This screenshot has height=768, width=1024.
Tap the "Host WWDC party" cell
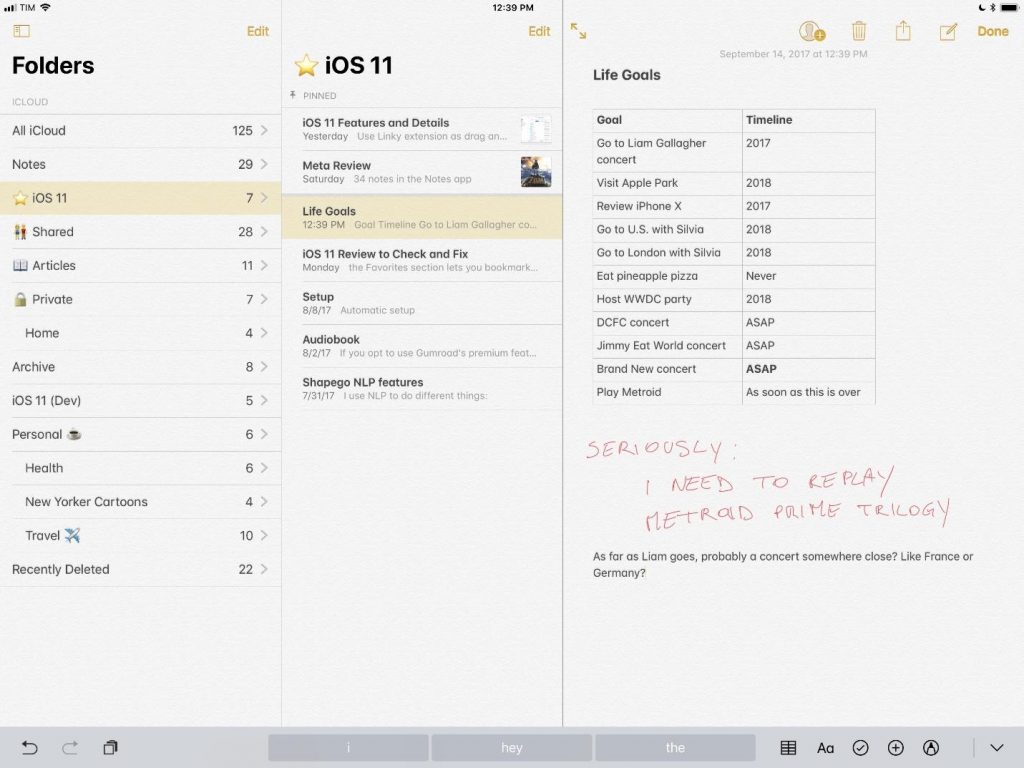667,300
